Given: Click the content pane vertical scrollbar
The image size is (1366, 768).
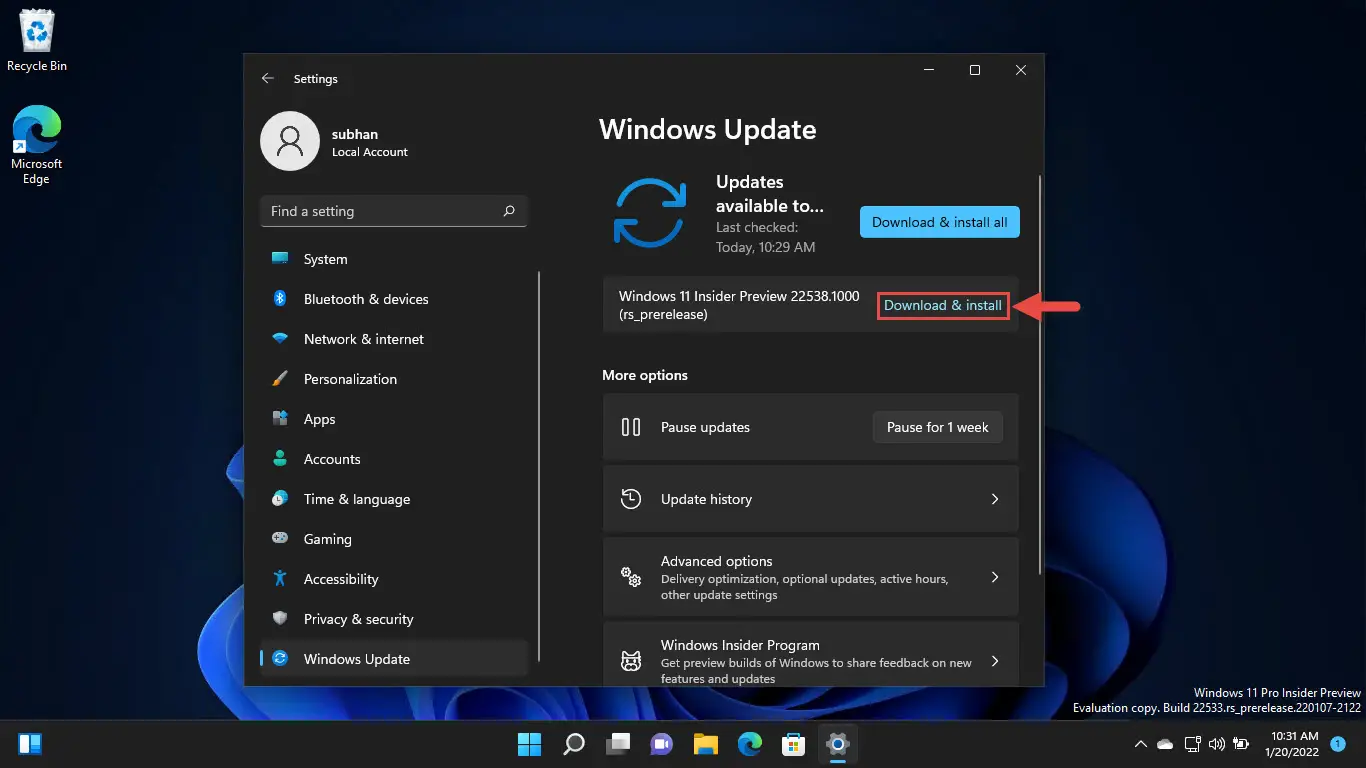Looking at the screenshot, I should tap(1041, 375).
